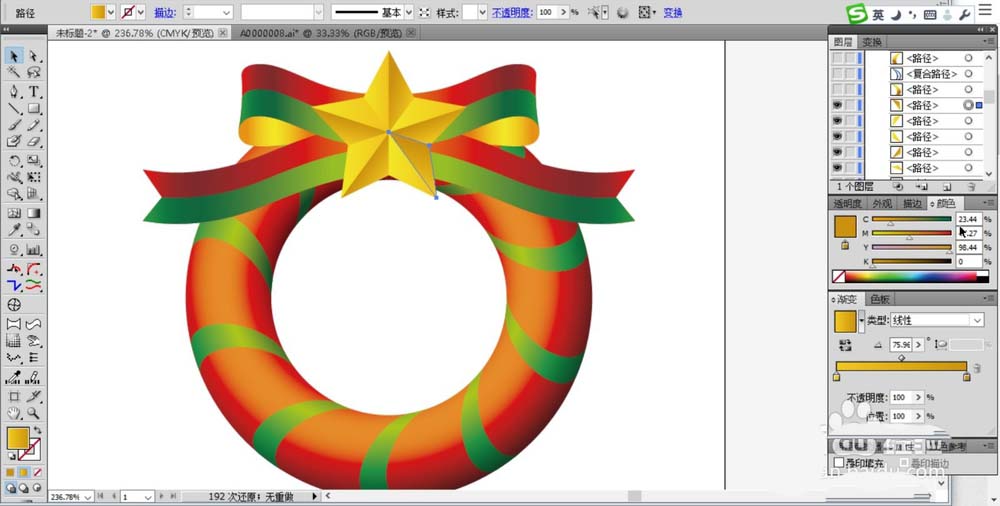Open the 渐变 panel options menu
This screenshot has height=506, width=1000.
coord(989,299)
